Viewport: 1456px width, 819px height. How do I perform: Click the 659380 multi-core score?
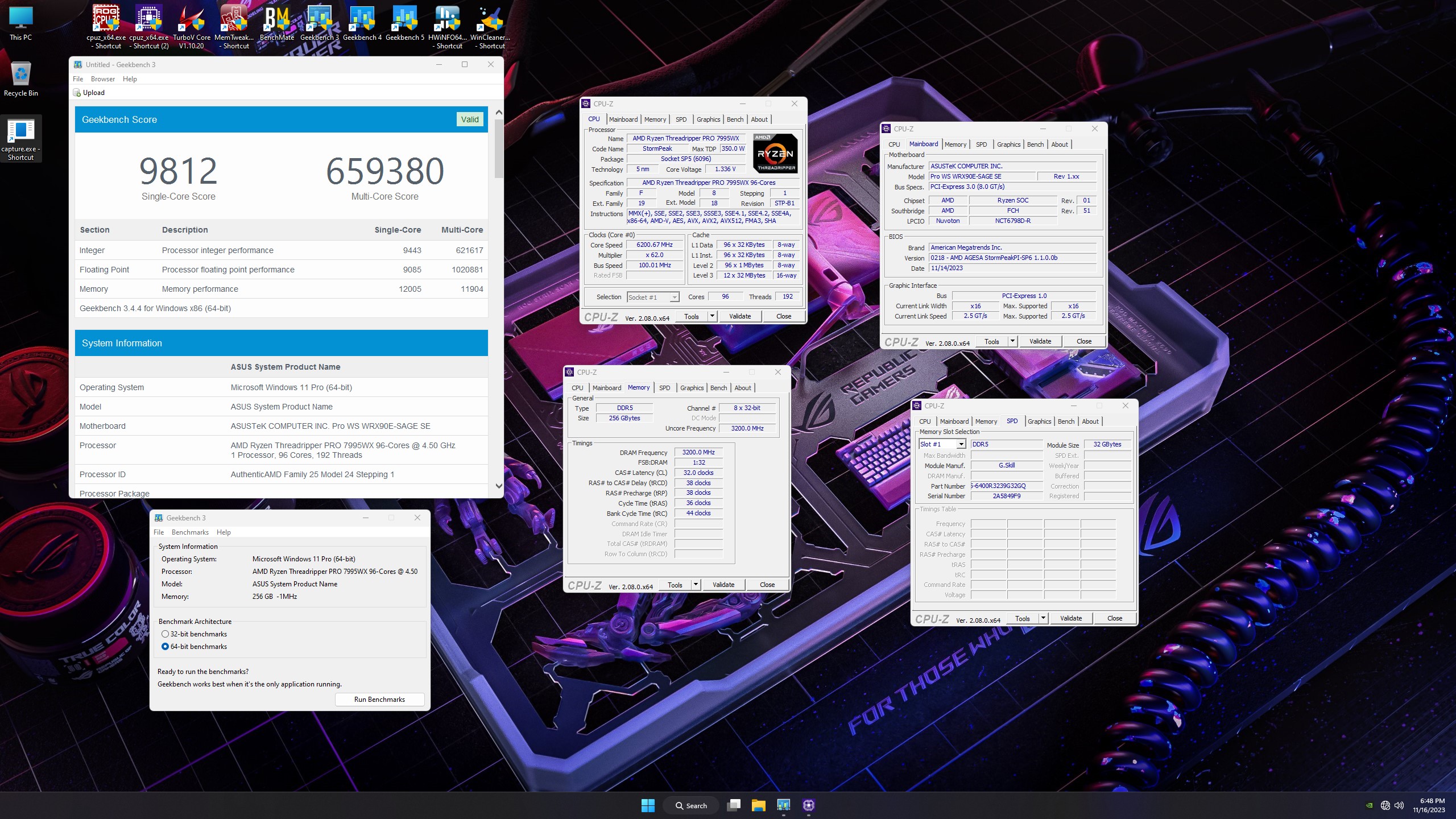[x=385, y=171]
